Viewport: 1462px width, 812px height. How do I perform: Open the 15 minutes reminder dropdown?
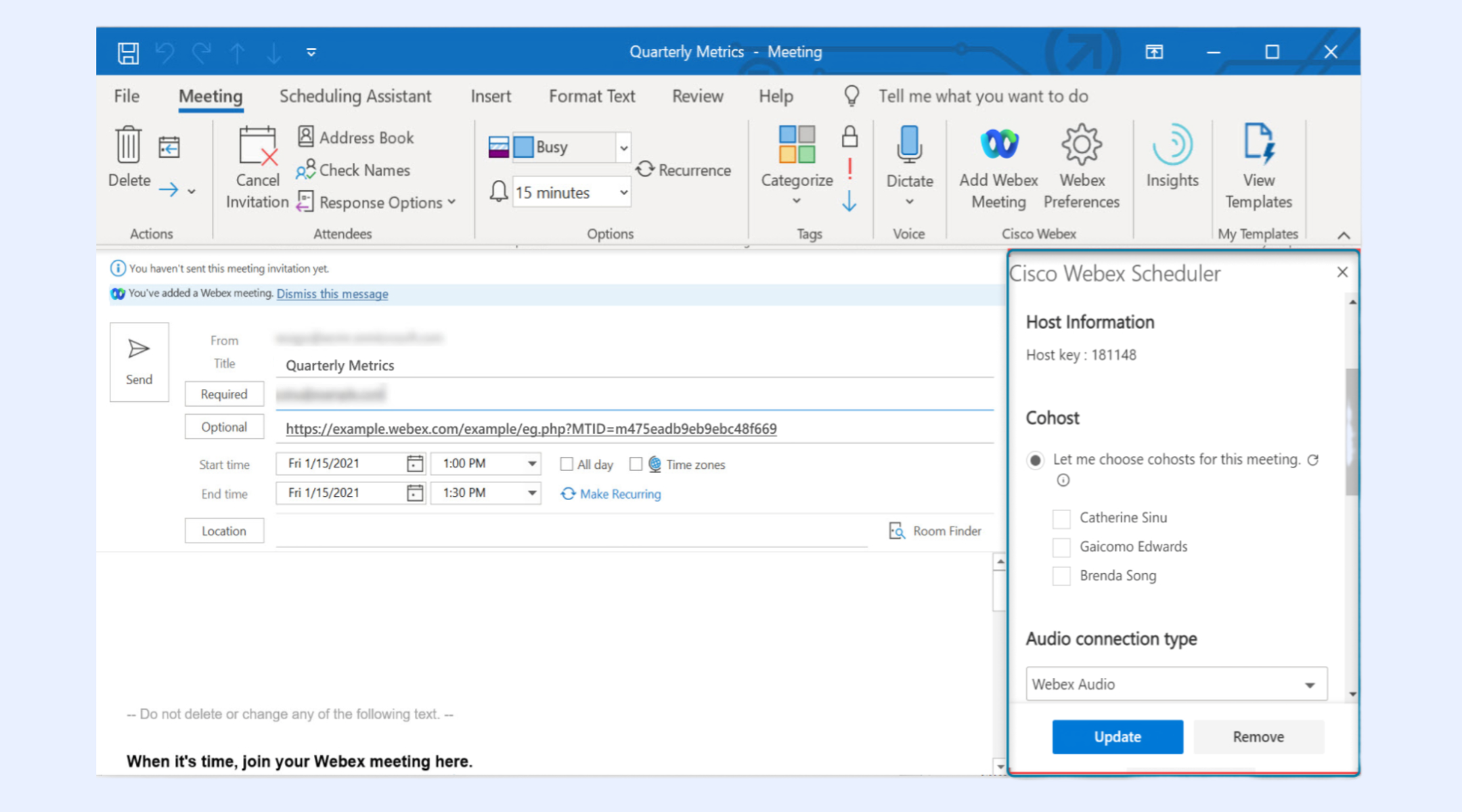click(x=623, y=193)
